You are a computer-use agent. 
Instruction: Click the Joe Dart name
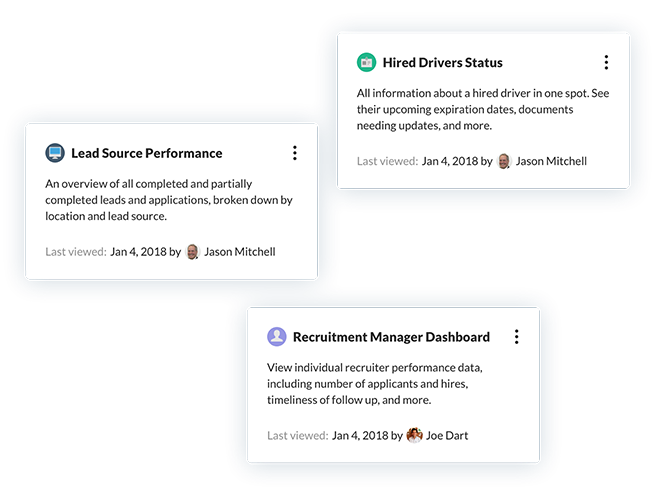click(x=447, y=436)
